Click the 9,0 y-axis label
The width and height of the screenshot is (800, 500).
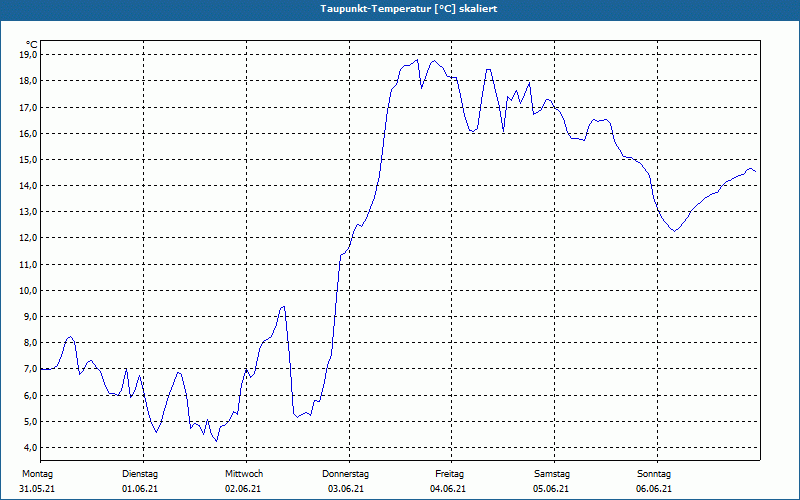(x=30, y=316)
